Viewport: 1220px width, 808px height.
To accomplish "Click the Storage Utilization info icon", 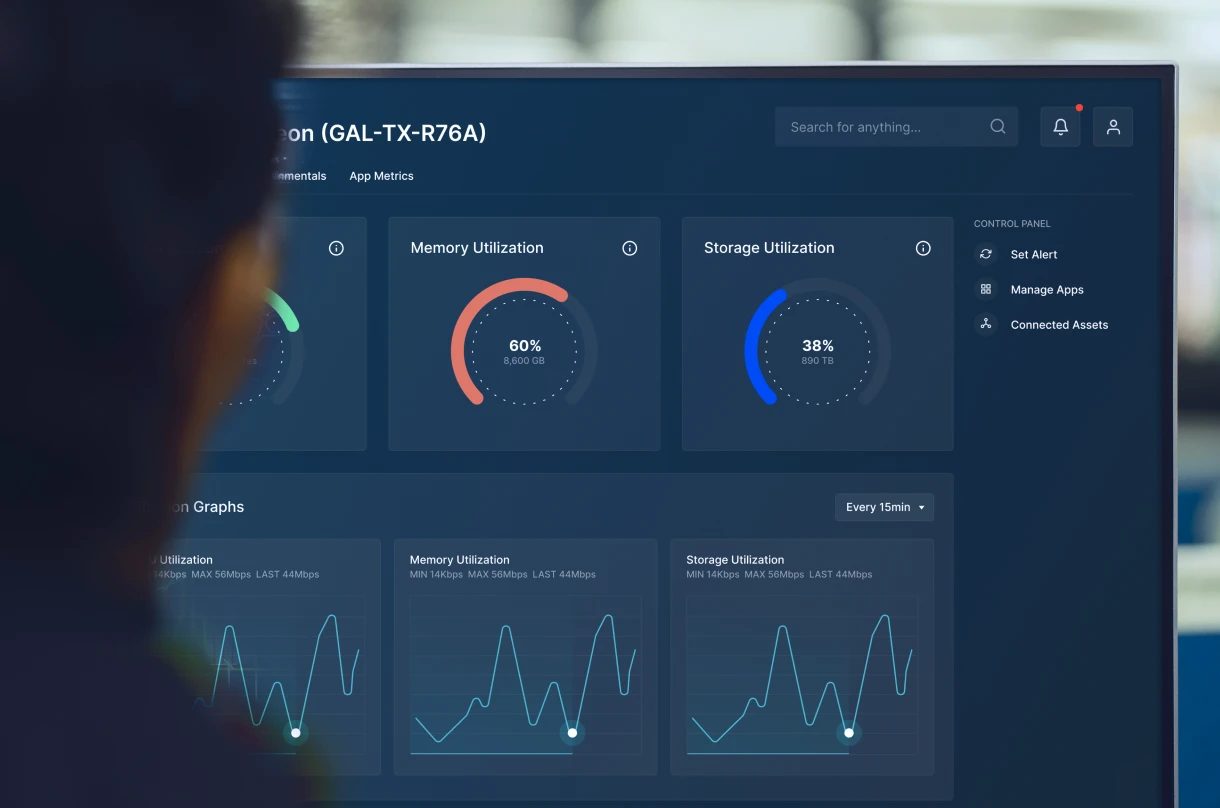I will pos(922,247).
